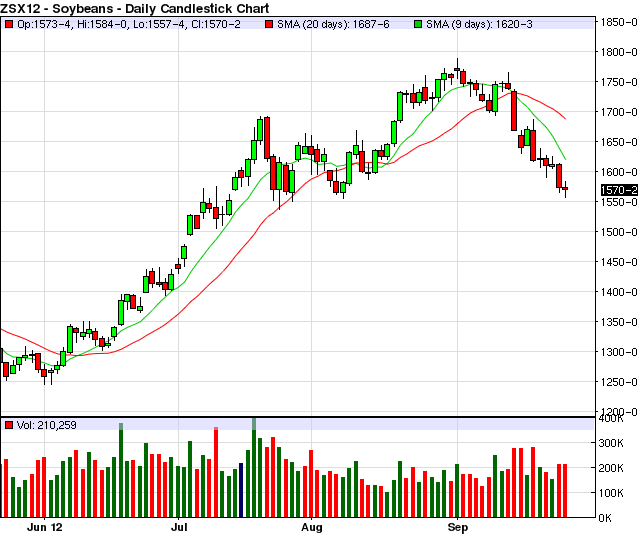Click the 1750-0 price axis label
The image size is (640, 536).
(x=619, y=82)
